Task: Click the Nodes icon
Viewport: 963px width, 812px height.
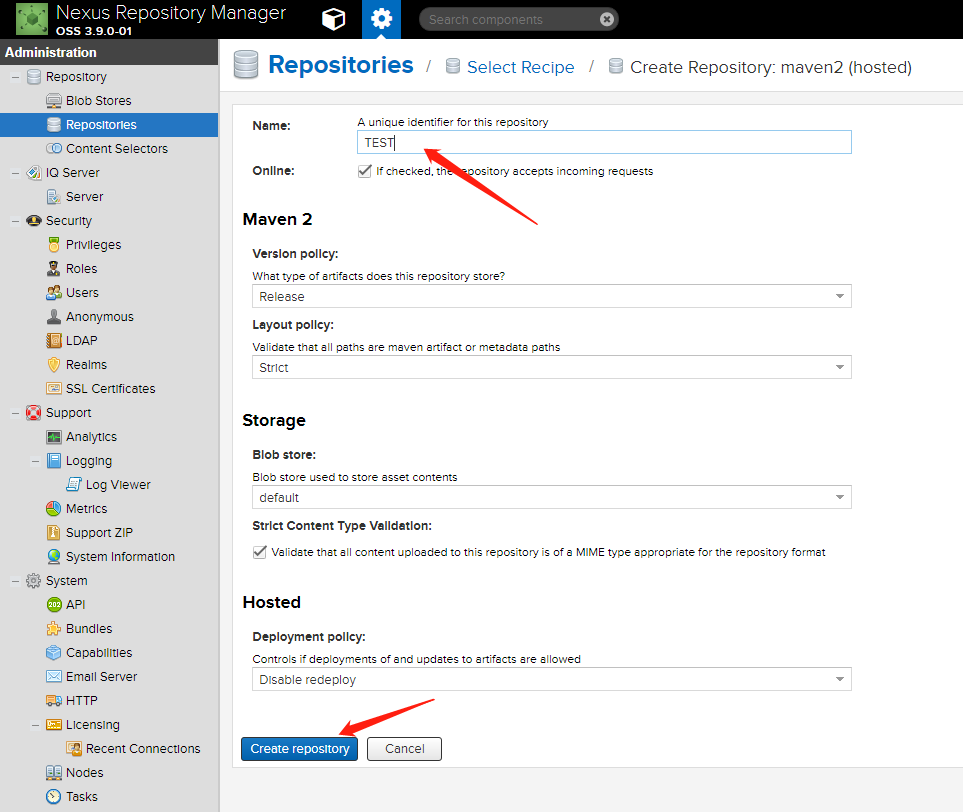Action: pos(54,773)
